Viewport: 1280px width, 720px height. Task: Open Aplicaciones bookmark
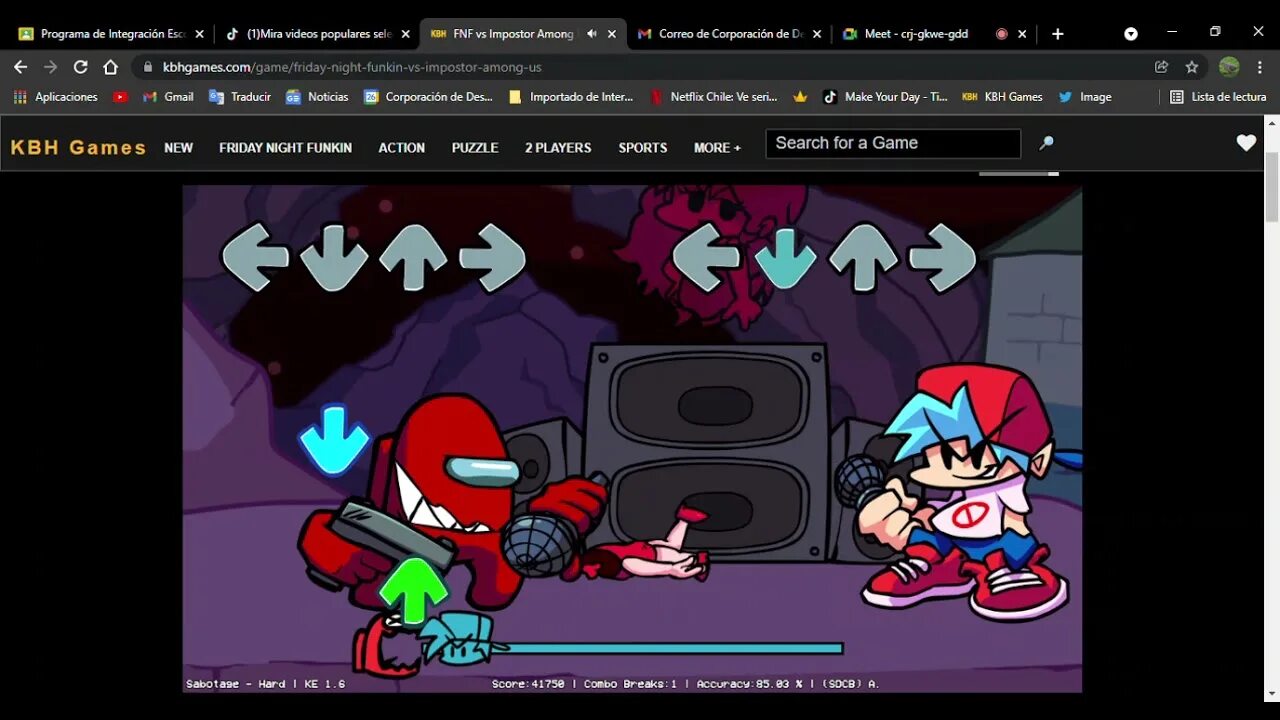[x=55, y=97]
